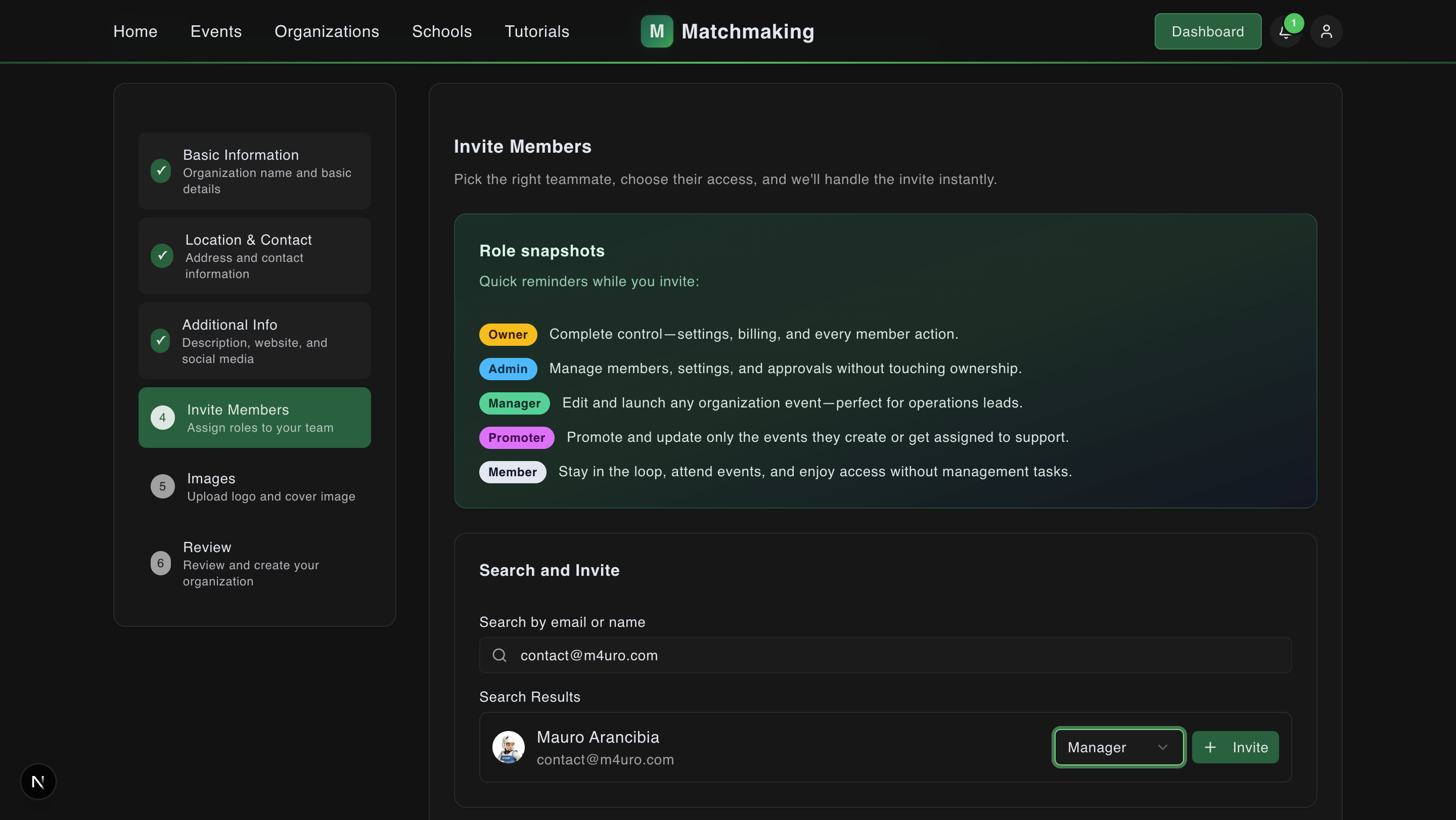Go to the Home nav item
Viewport: 1456px width, 820px height.
pos(135,31)
